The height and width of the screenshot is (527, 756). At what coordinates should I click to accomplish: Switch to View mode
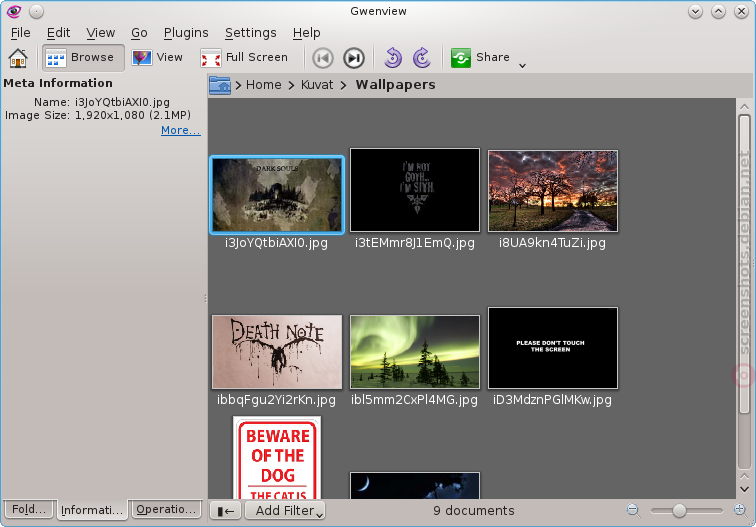coord(158,57)
